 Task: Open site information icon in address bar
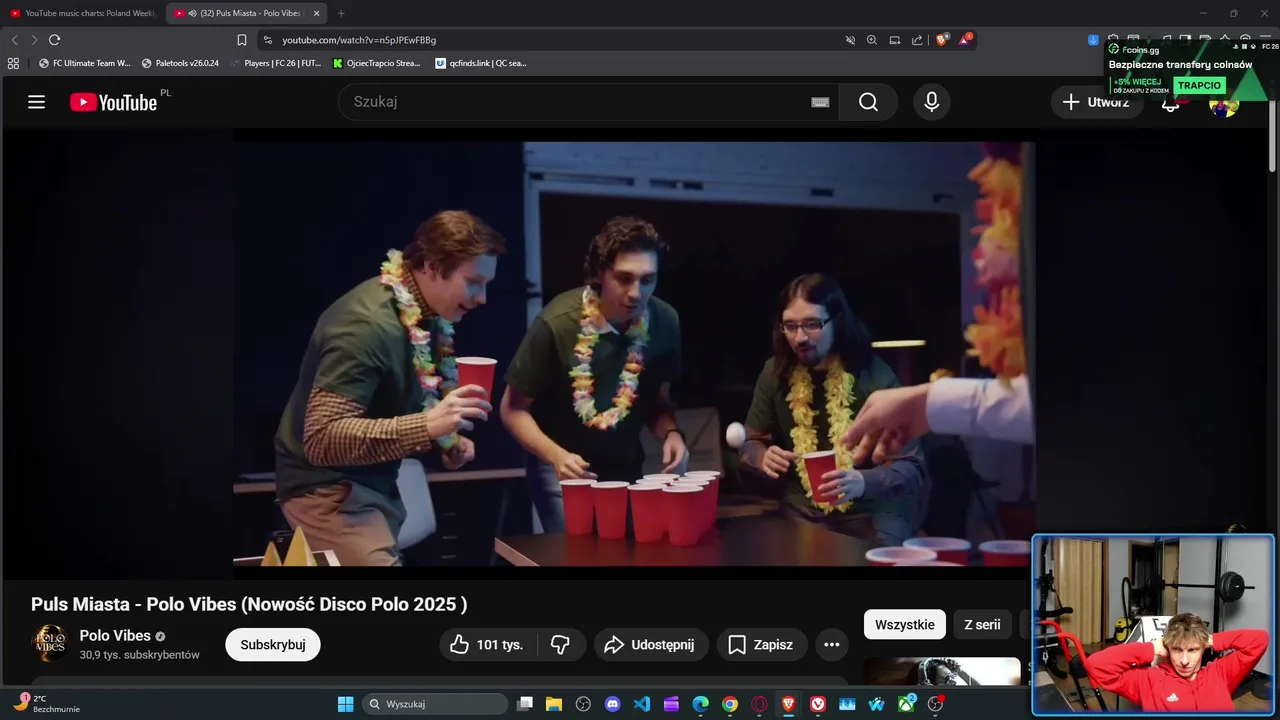[267, 40]
